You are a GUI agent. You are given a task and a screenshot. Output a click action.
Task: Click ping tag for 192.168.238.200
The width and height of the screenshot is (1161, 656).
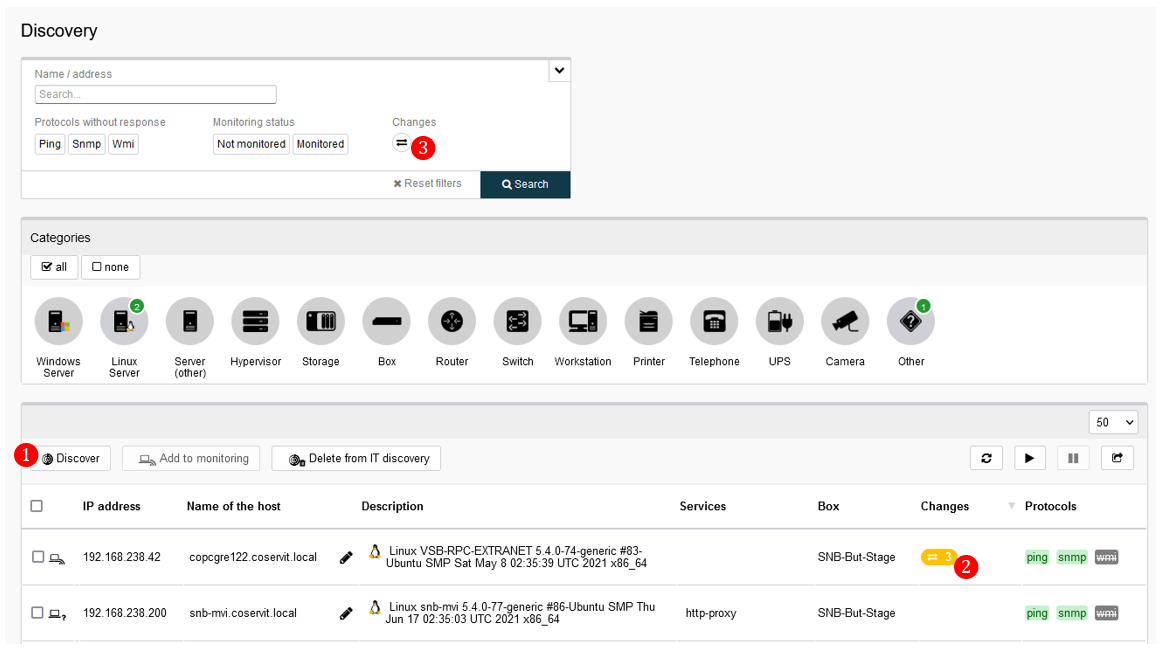coord(1037,613)
